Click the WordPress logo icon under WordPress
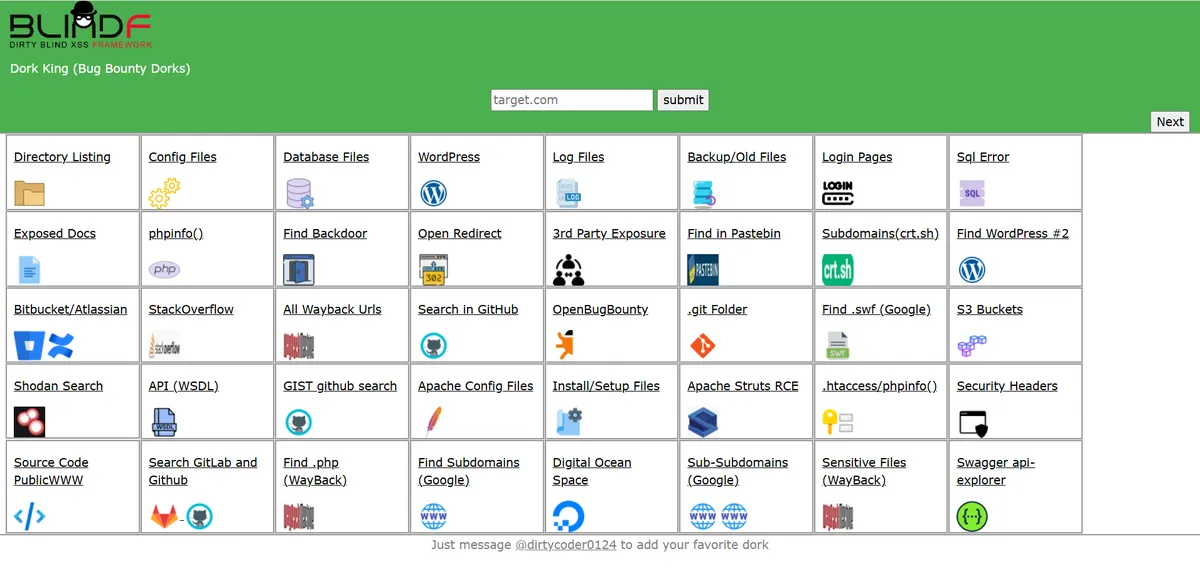1200x571 pixels. [x=433, y=193]
